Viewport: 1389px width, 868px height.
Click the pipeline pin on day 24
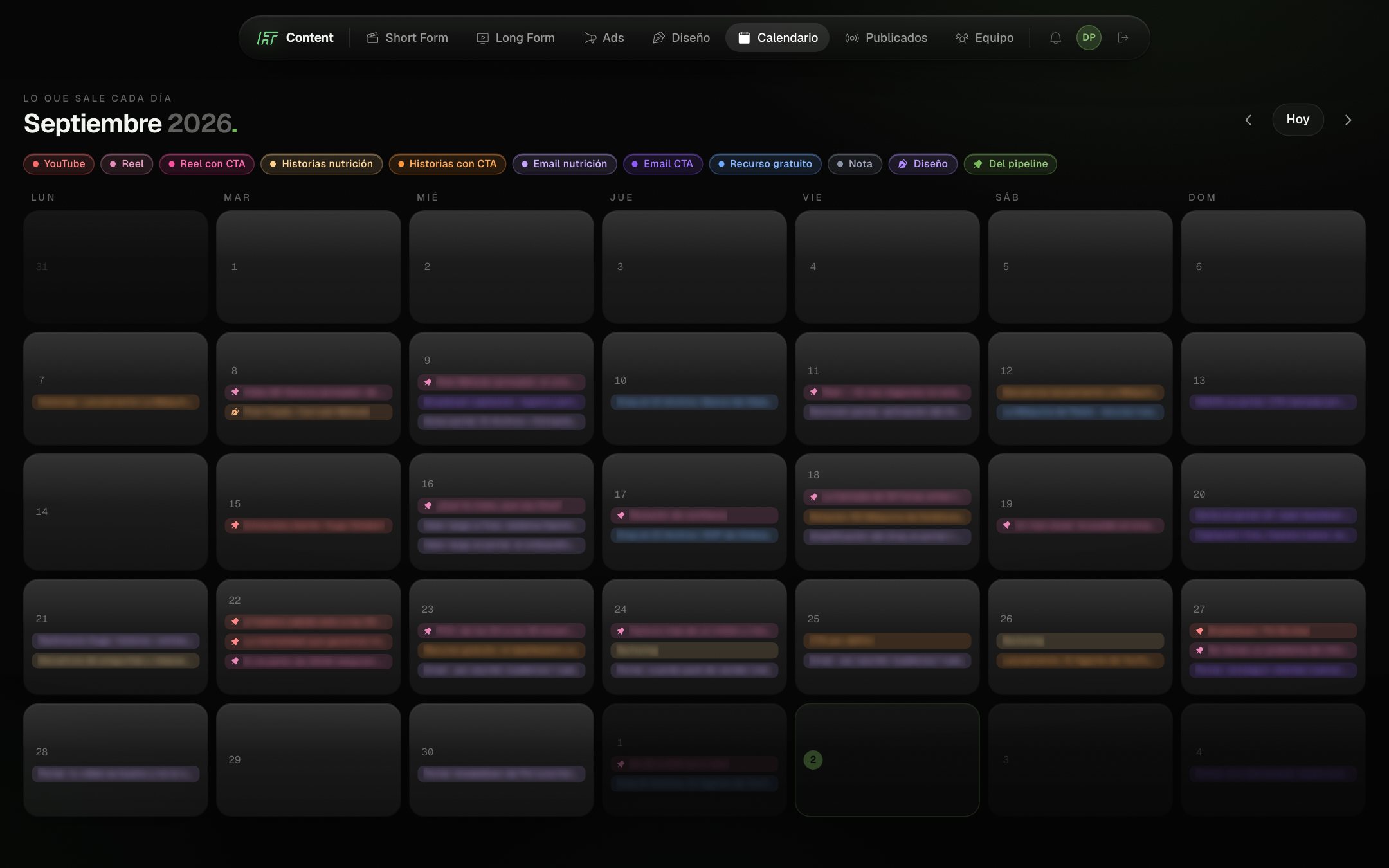point(621,631)
